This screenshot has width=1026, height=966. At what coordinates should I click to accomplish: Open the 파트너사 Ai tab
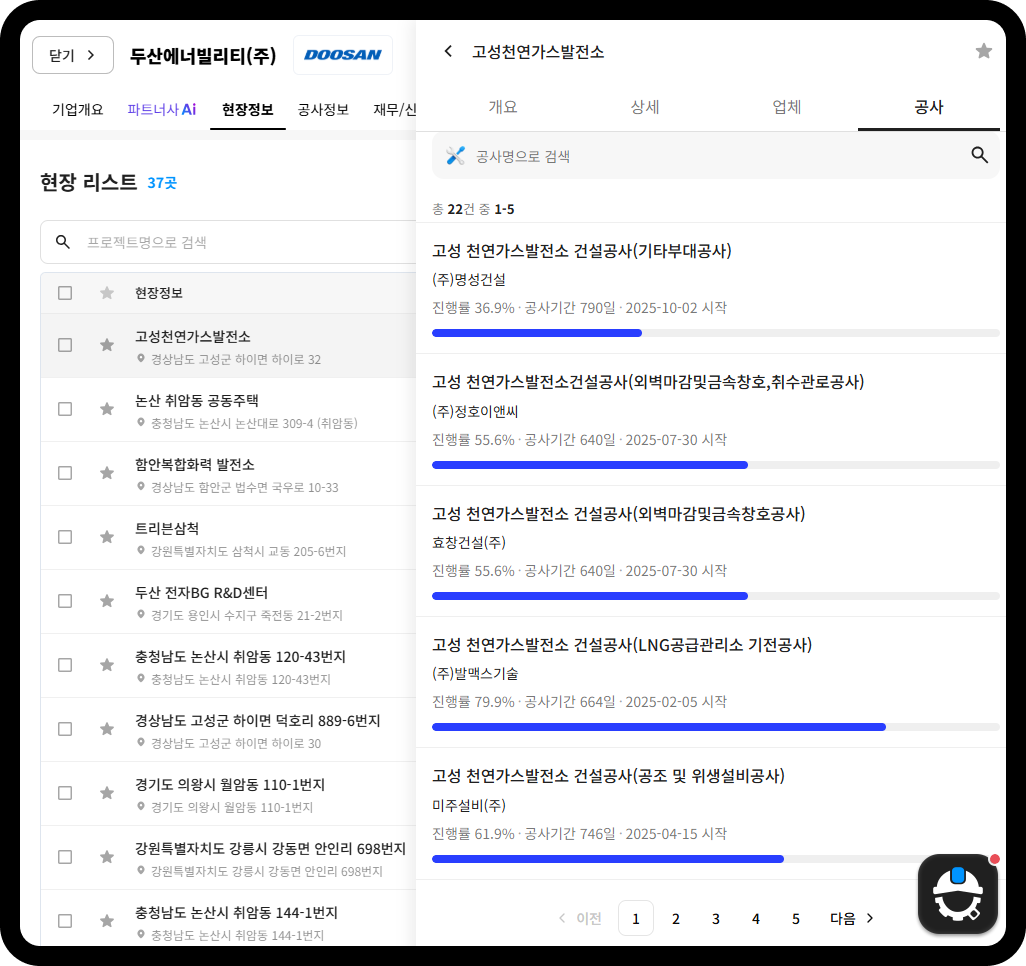point(162,109)
